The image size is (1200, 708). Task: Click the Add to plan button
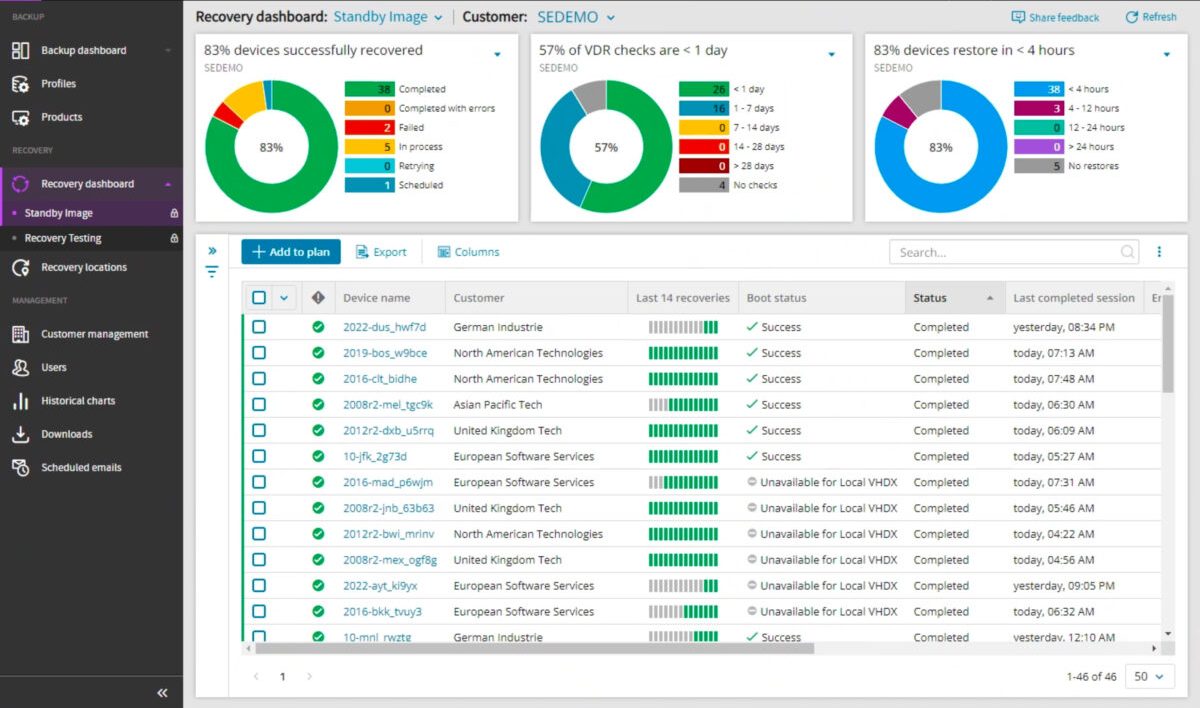(290, 252)
